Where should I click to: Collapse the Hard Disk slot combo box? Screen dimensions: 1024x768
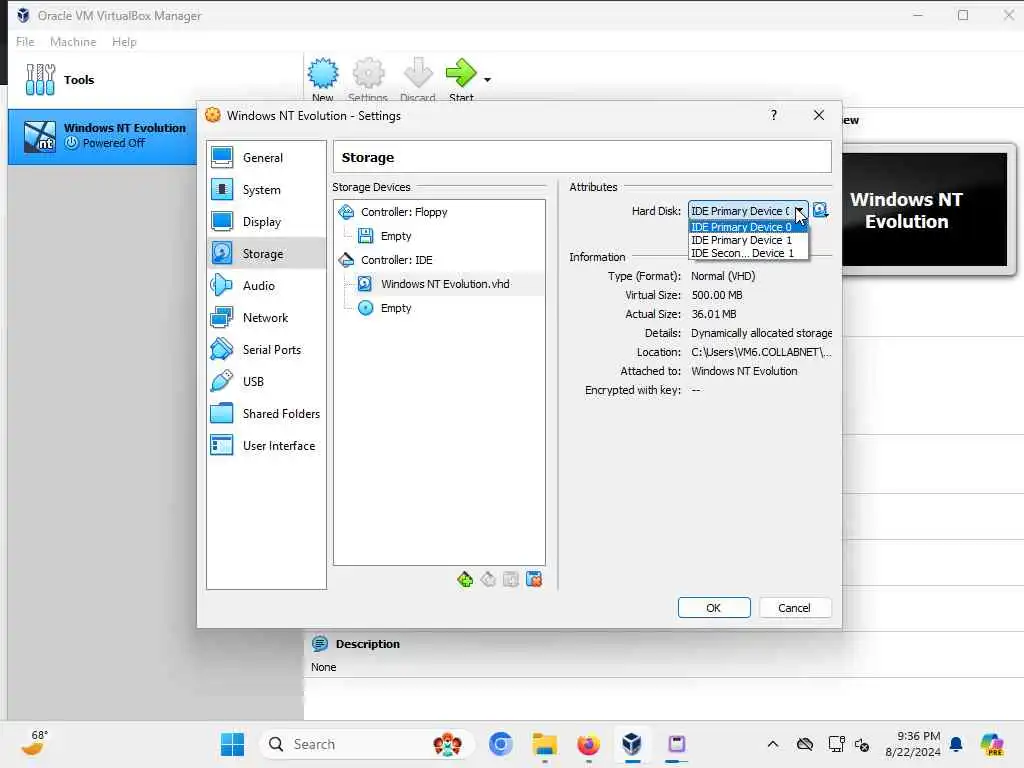coord(799,210)
